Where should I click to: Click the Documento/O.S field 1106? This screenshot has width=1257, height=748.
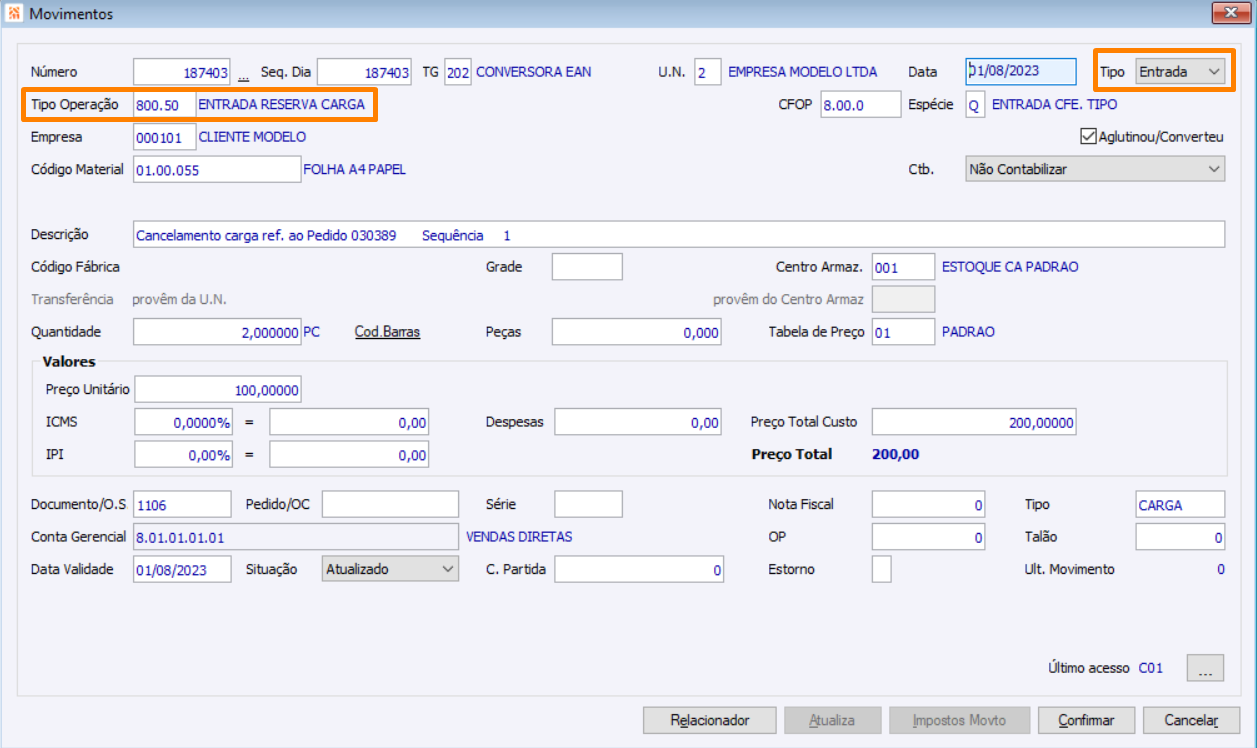point(182,504)
